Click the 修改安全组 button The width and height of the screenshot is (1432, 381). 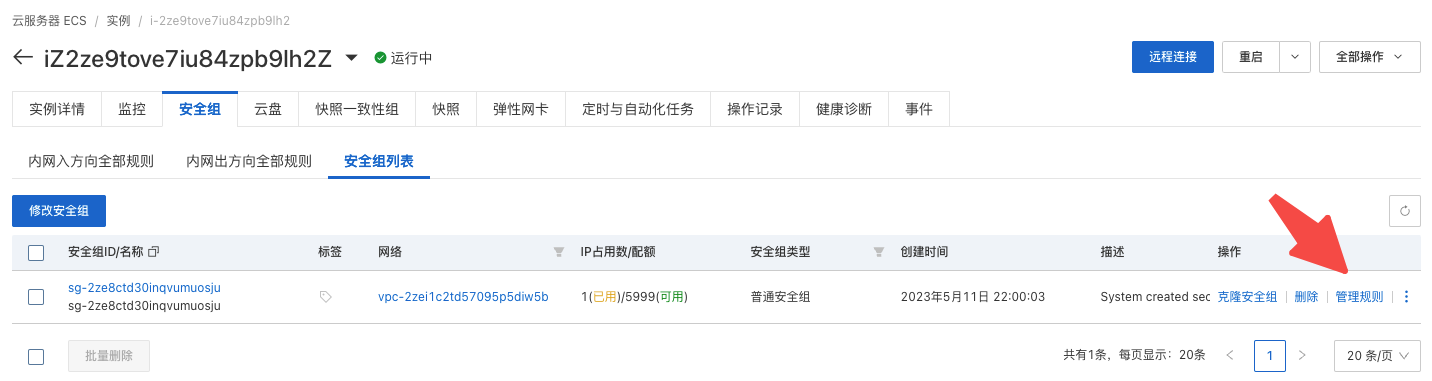click(x=59, y=211)
